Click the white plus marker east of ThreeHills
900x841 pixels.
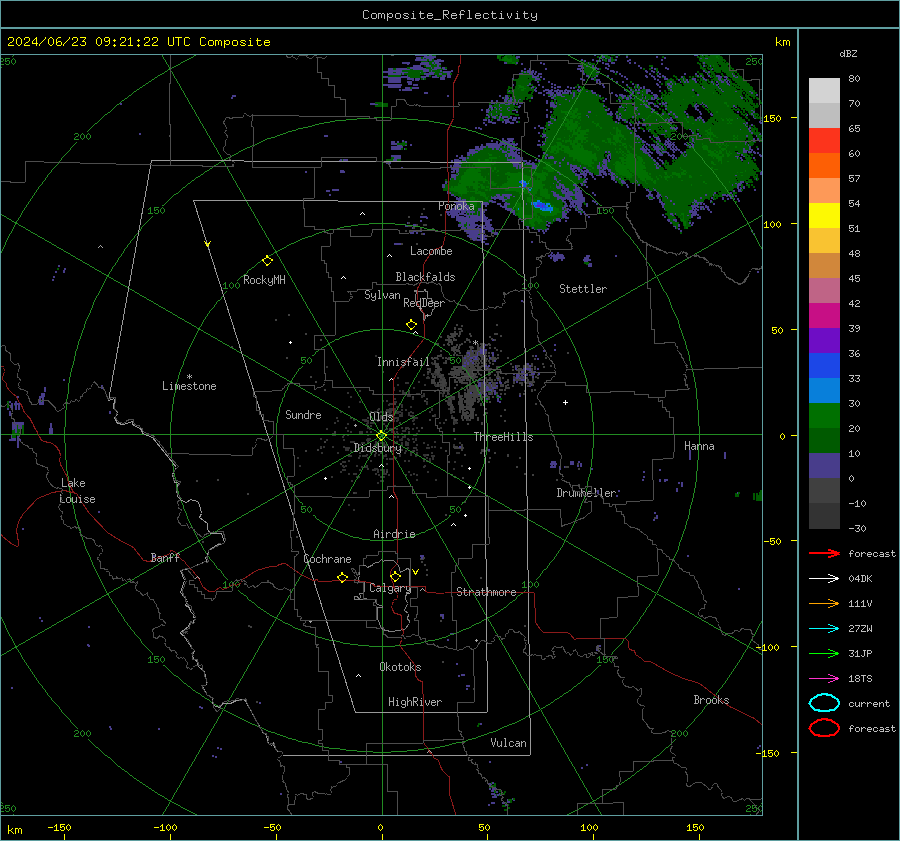(x=565, y=402)
